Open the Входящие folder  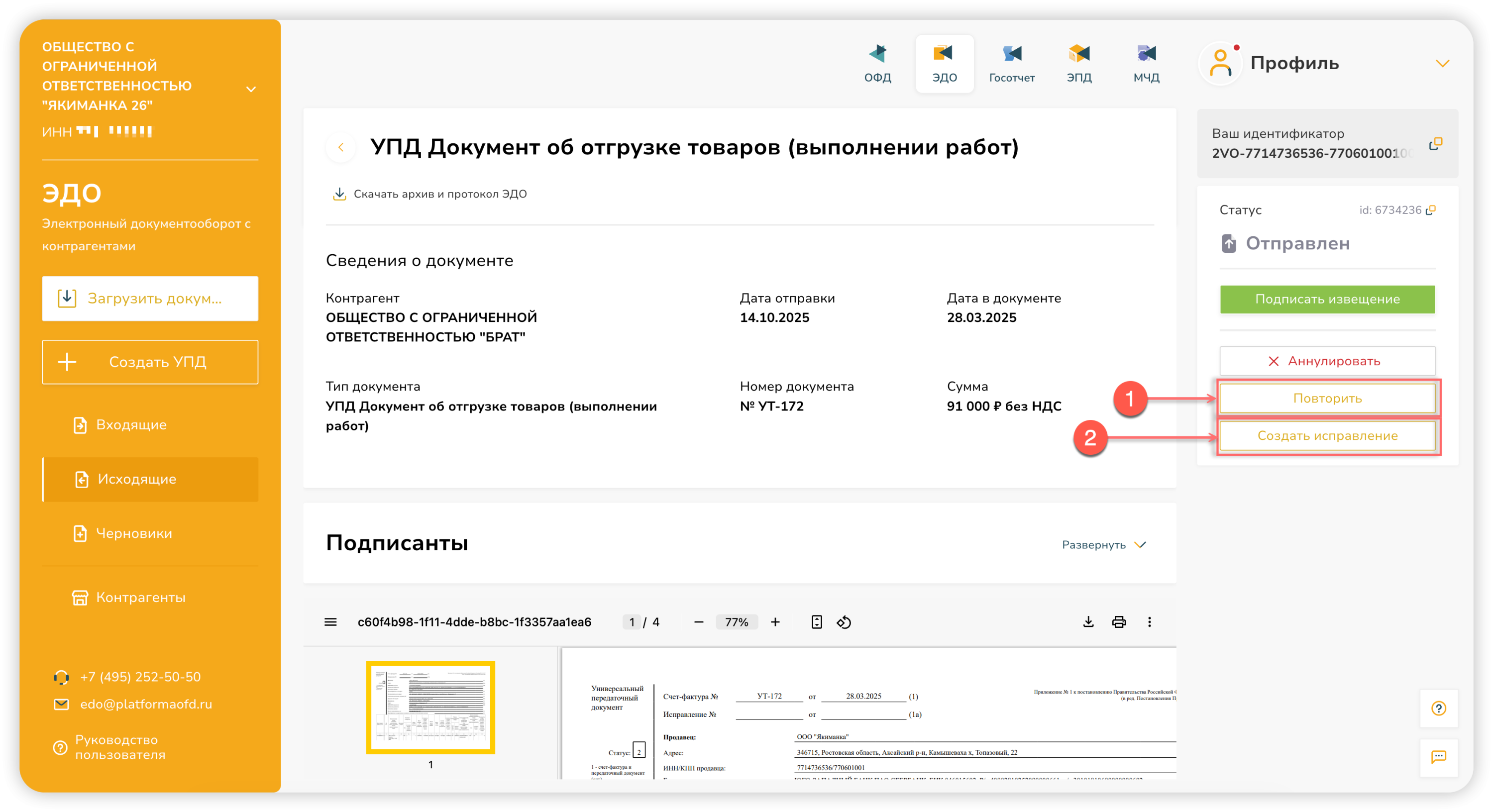[131, 425]
